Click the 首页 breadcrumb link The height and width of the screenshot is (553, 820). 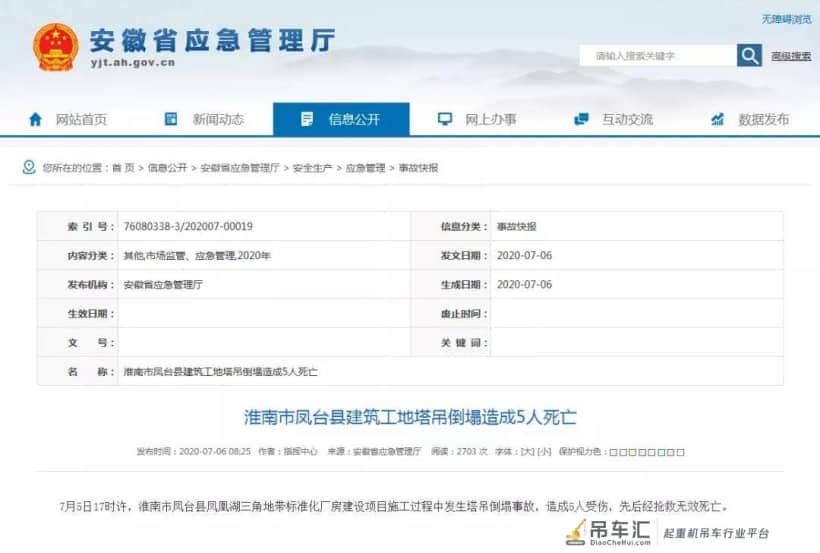pyautogui.click(x=123, y=168)
